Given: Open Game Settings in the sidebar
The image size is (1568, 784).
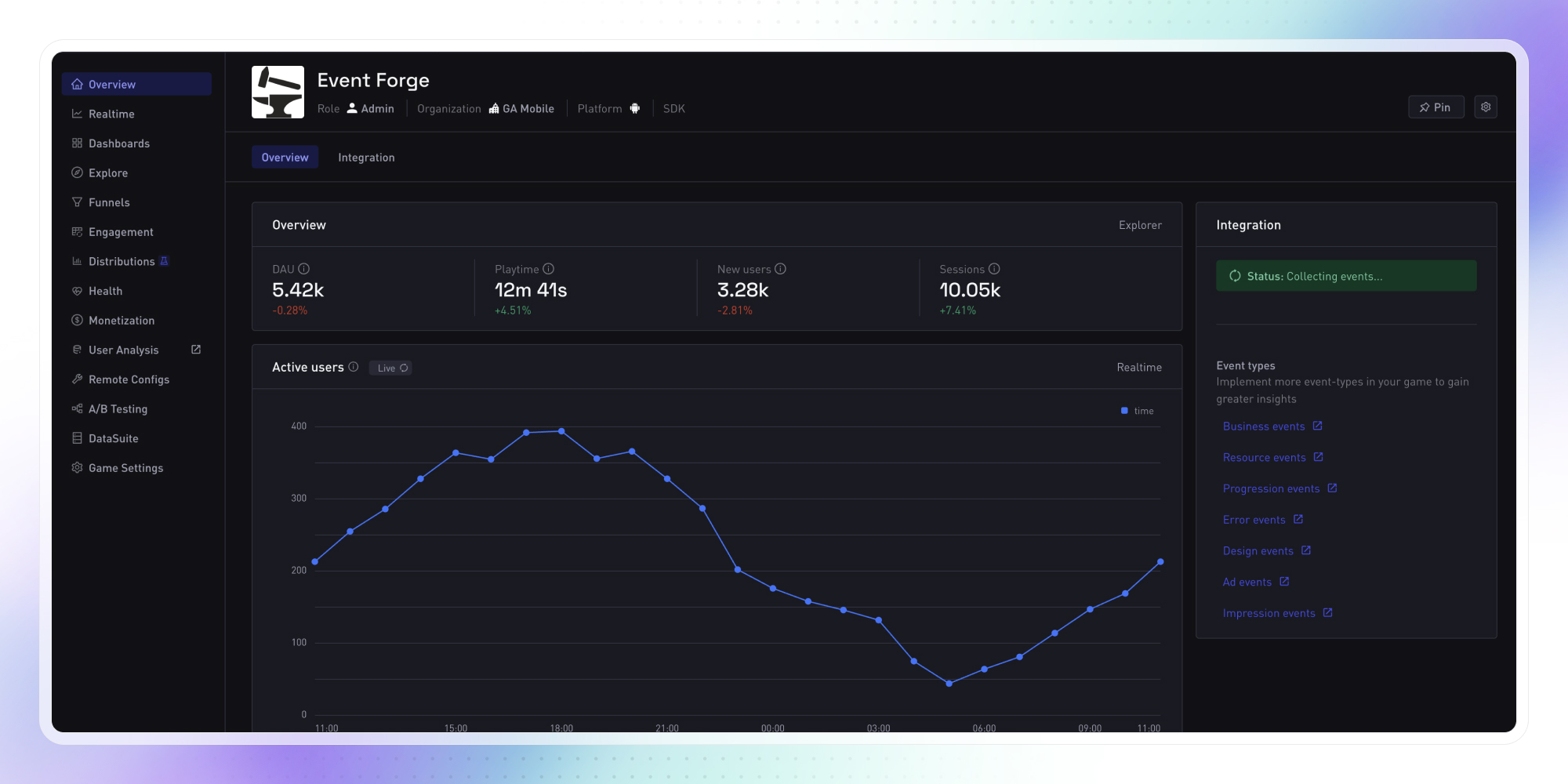Looking at the screenshot, I should tap(136, 468).
